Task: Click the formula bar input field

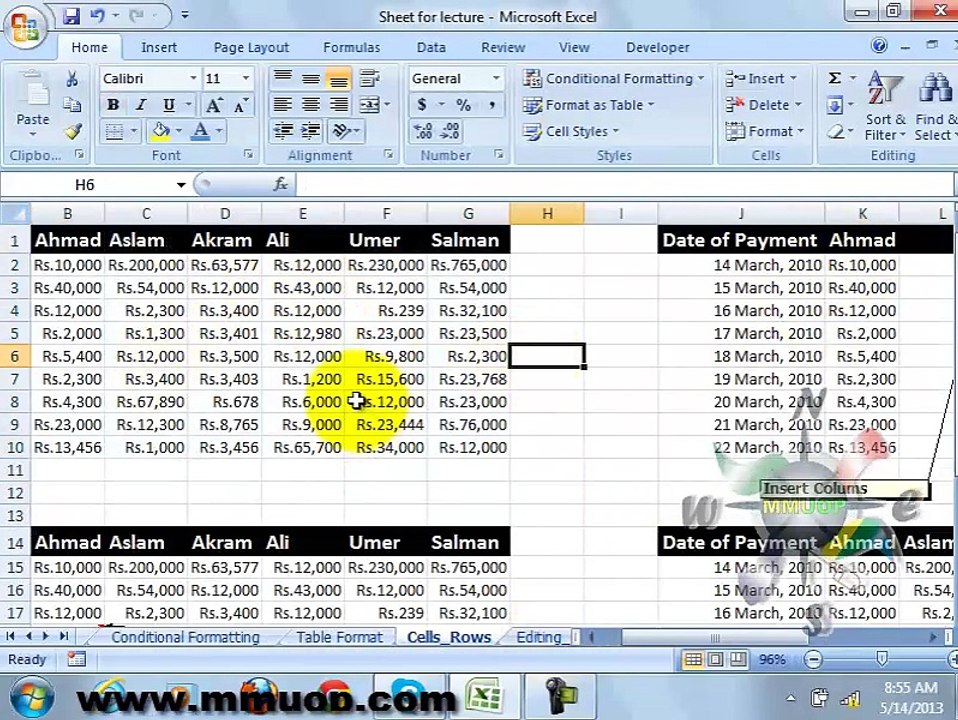Action: tap(623, 185)
